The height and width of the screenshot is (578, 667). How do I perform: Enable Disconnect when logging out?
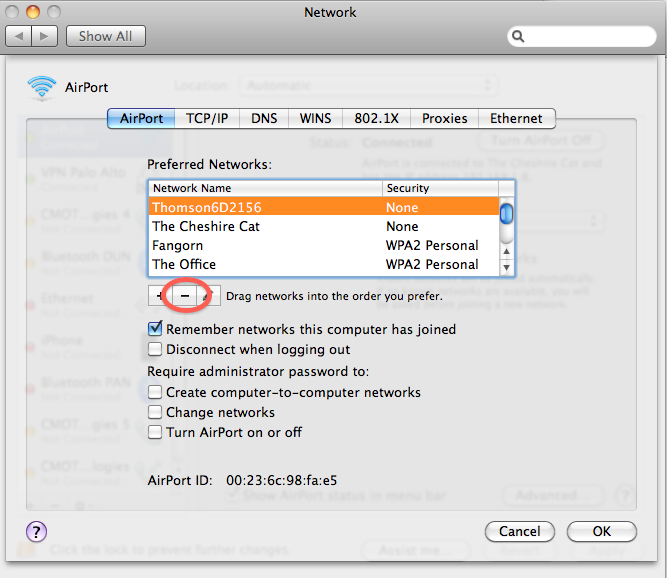click(155, 349)
